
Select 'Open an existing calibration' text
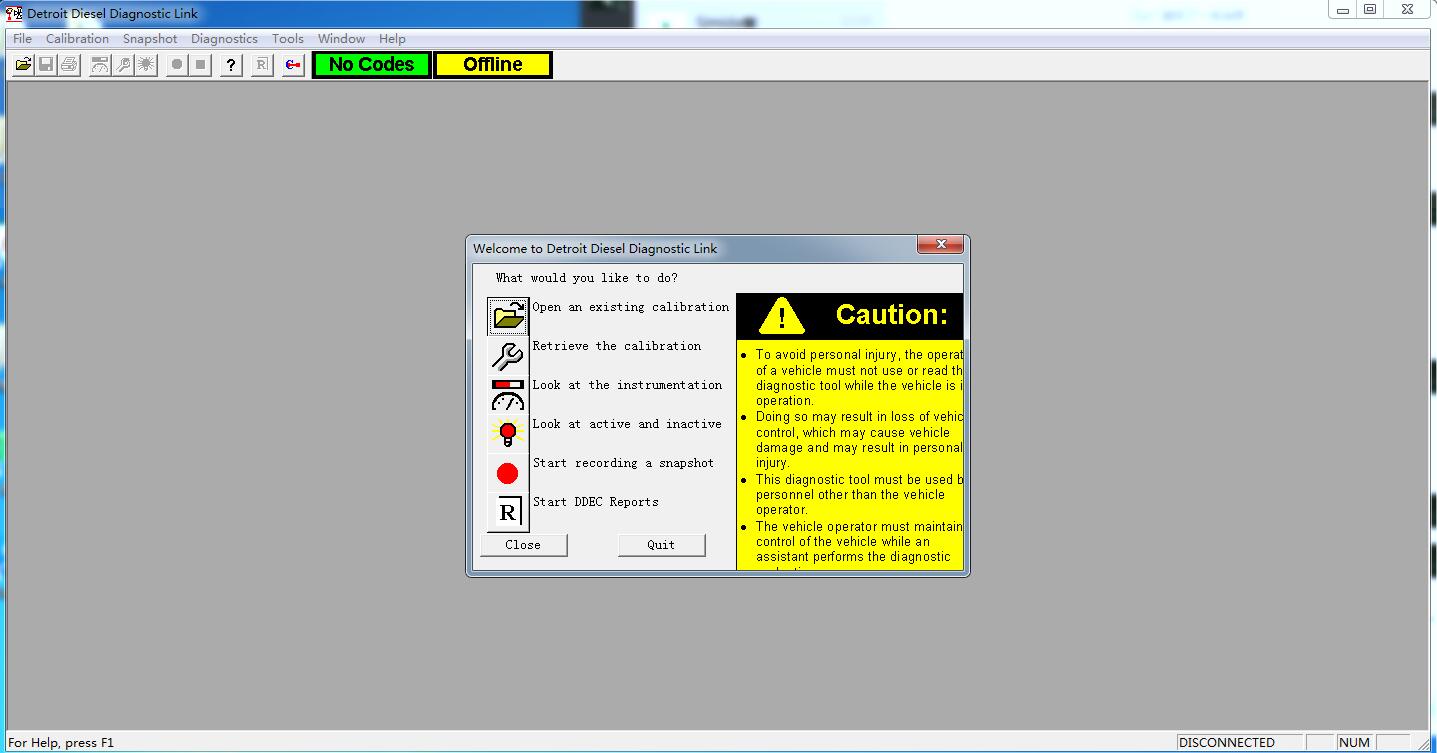click(631, 307)
